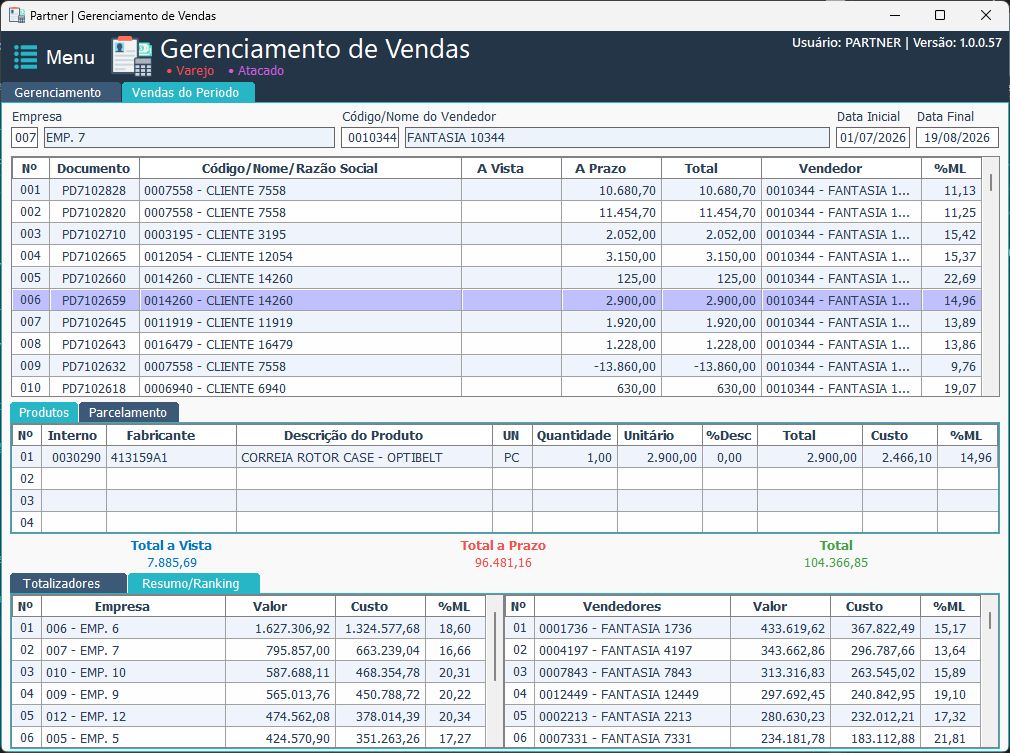Select document row PD7102828

coord(497,191)
